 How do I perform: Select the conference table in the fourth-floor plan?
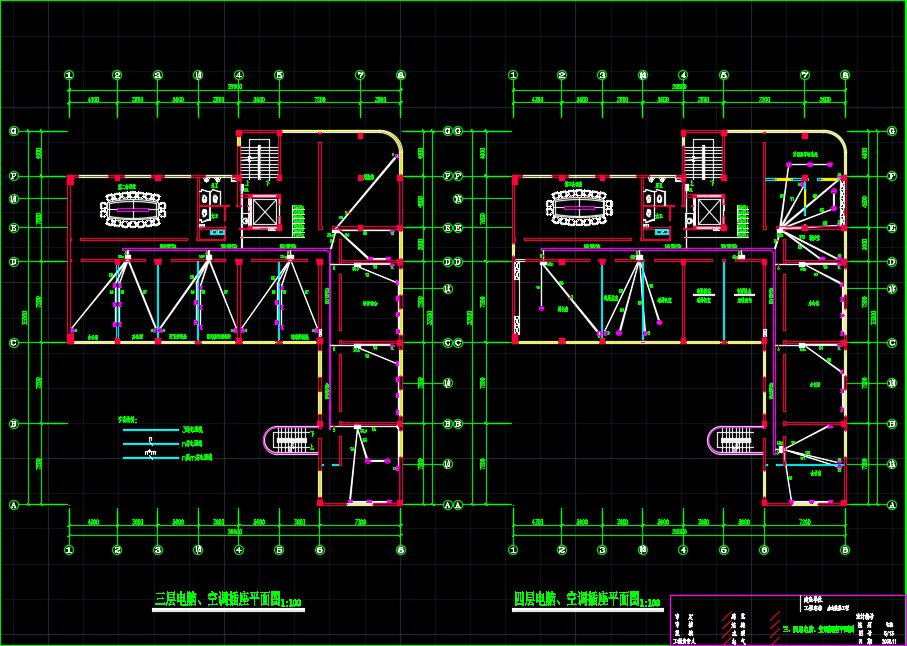pos(578,208)
